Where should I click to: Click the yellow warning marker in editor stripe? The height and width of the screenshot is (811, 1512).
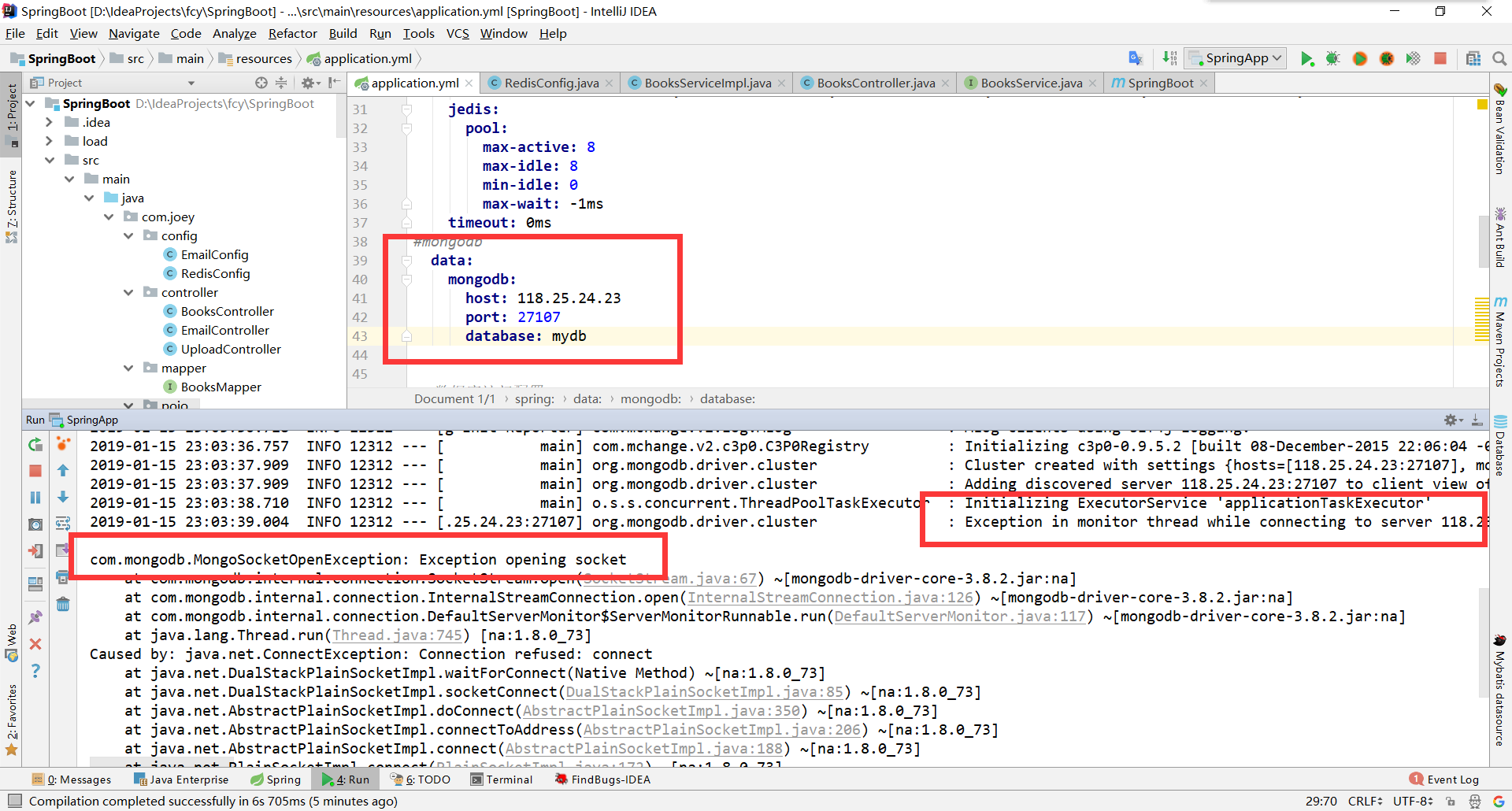[x=1482, y=104]
